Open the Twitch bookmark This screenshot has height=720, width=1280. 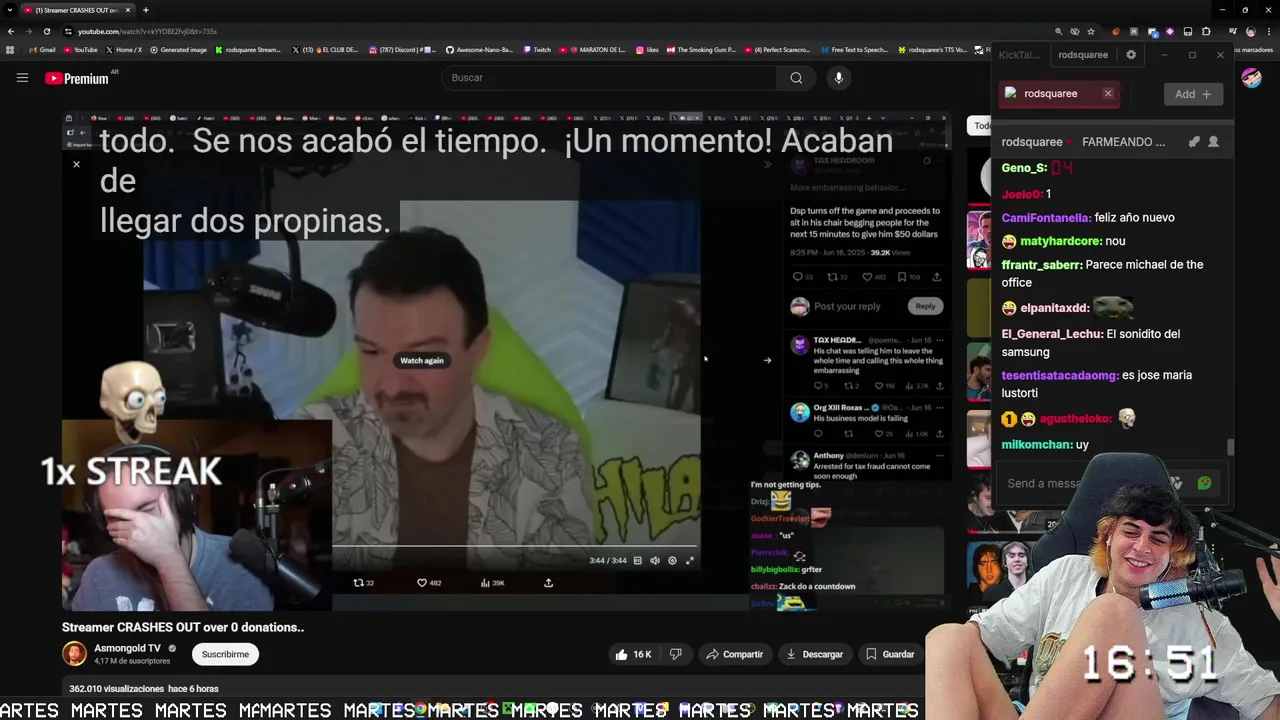[x=537, y=49]
